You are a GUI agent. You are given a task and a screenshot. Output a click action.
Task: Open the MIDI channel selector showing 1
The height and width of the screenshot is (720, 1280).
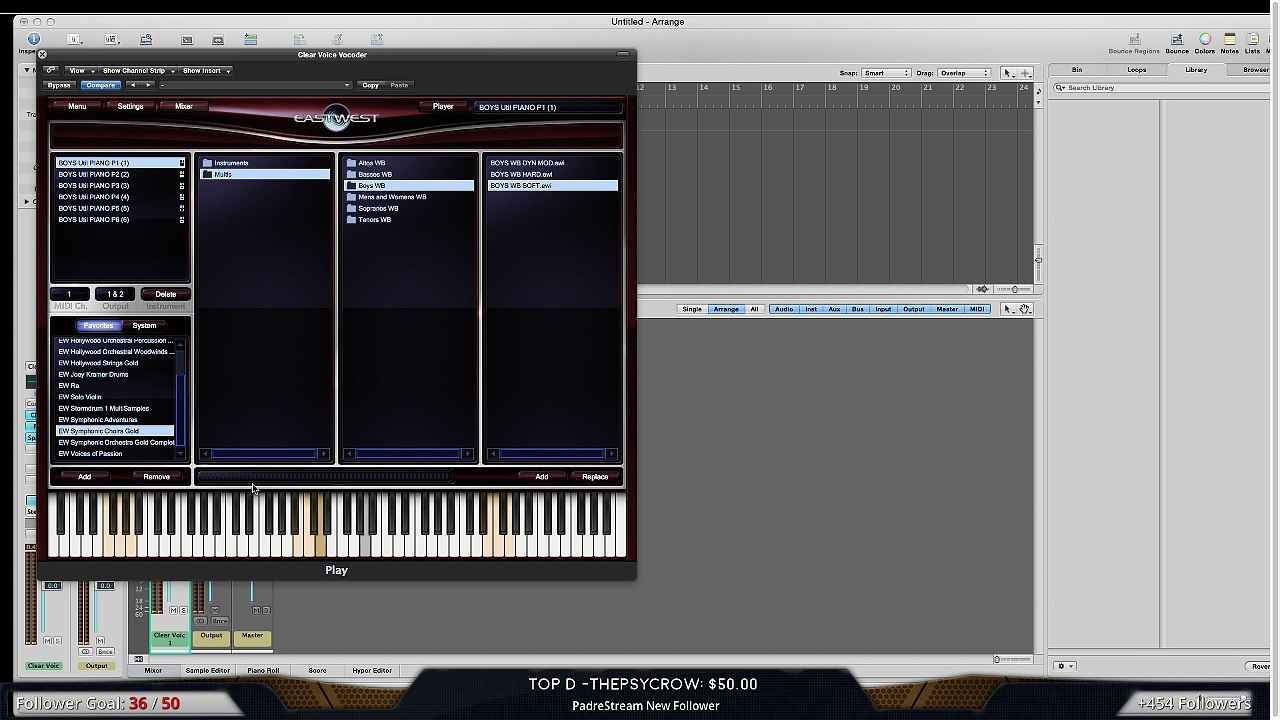point(70,294)
